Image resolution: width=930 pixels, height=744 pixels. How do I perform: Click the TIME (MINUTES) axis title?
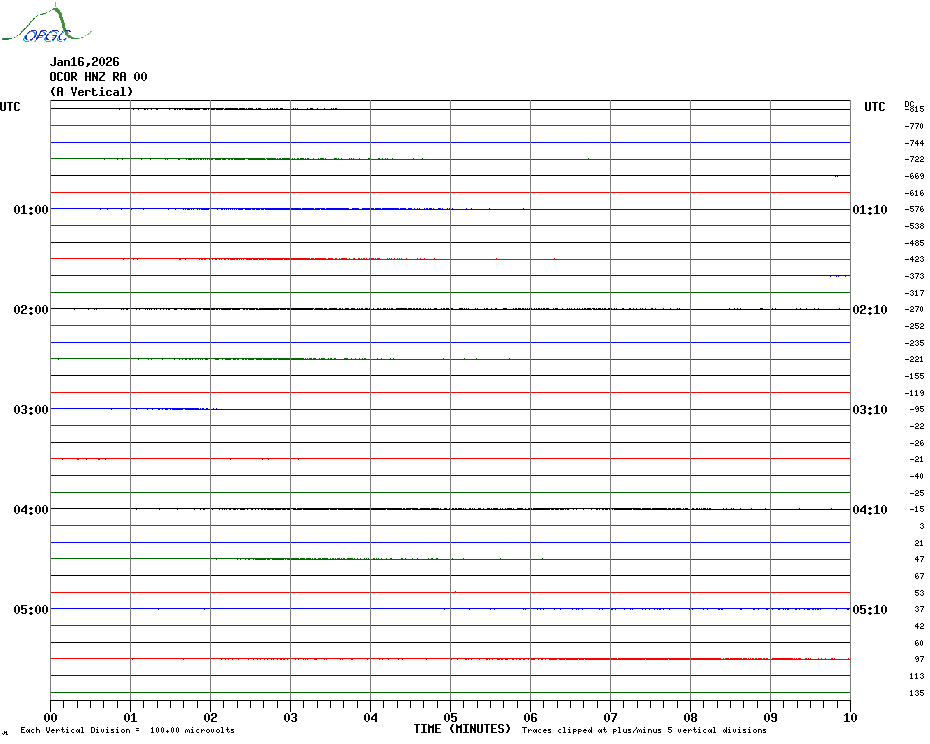(x=462, y=729)
